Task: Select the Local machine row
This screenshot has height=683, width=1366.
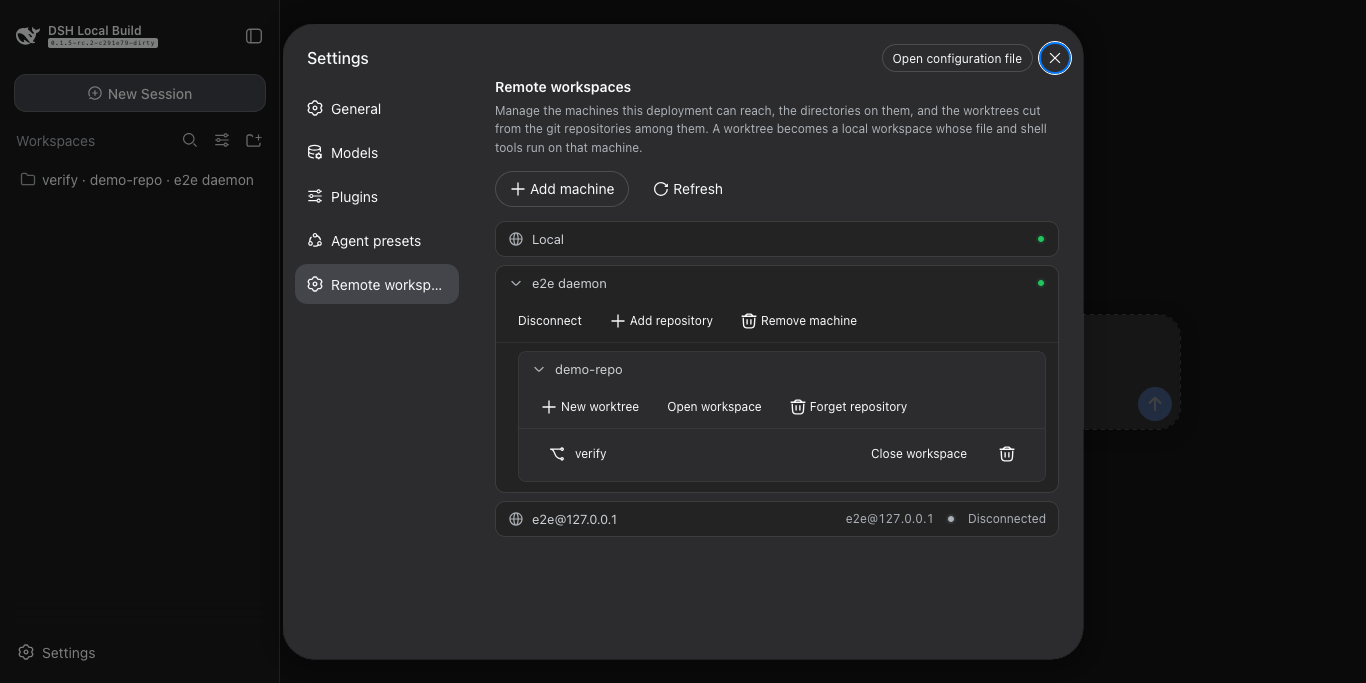Action: (x=777, y=239)
